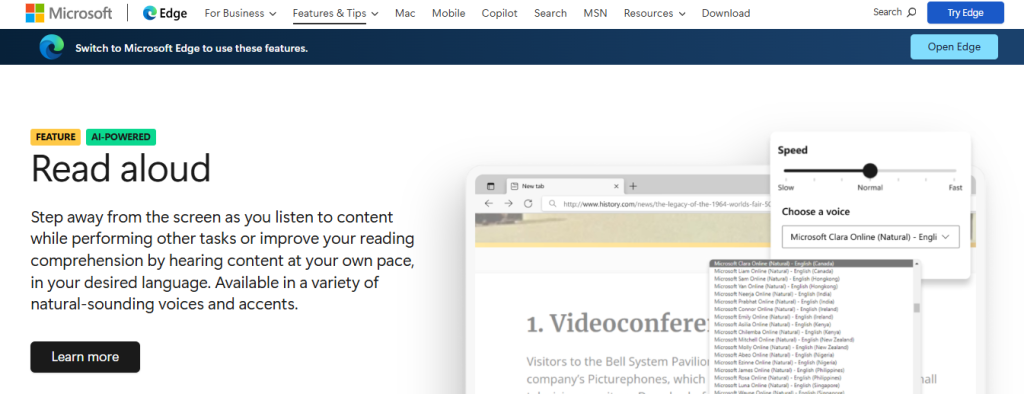Click the forward arrow in illustrated browser

pos(509,204)
